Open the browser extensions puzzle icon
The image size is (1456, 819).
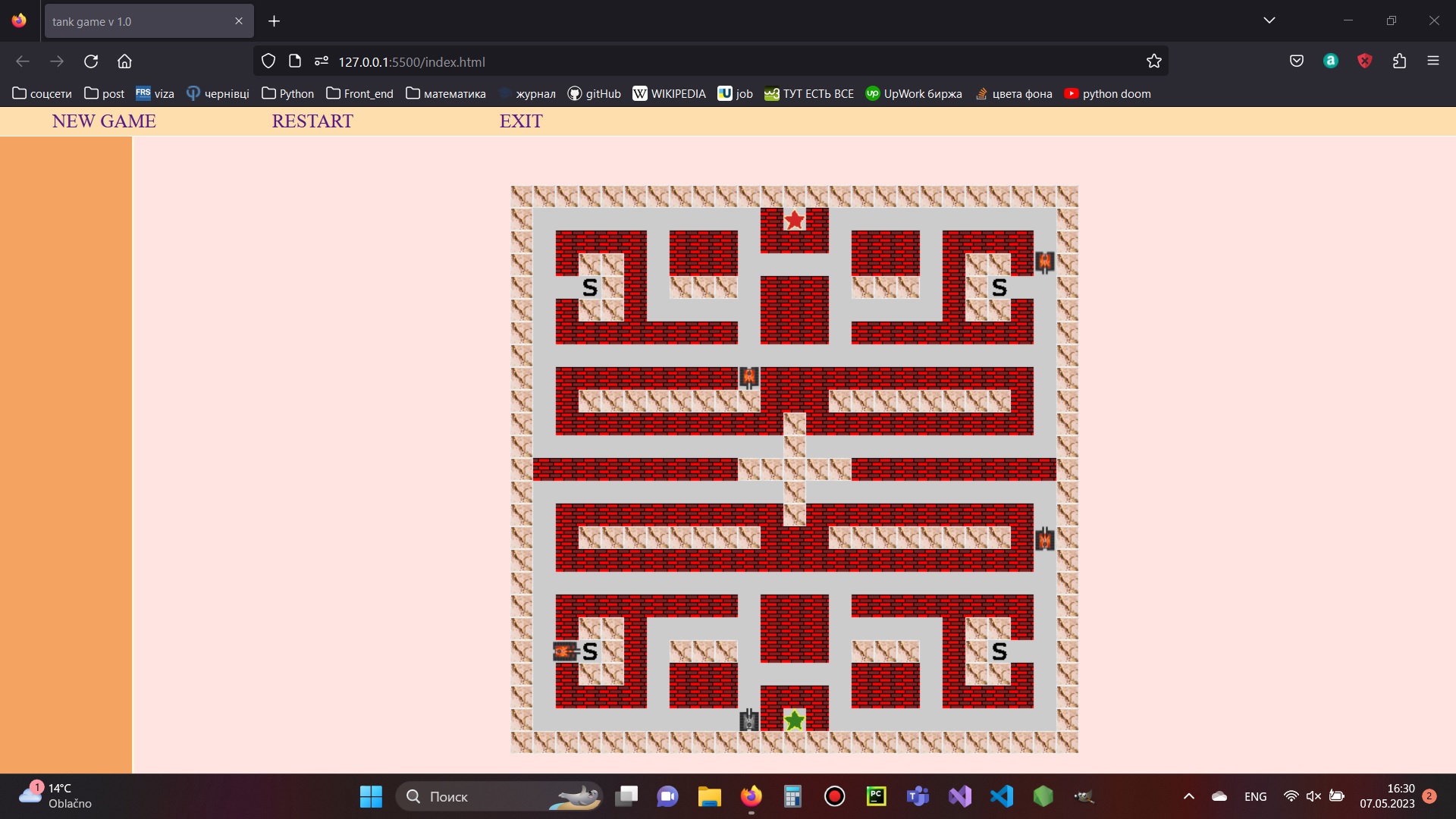(x=1399, y=61)
